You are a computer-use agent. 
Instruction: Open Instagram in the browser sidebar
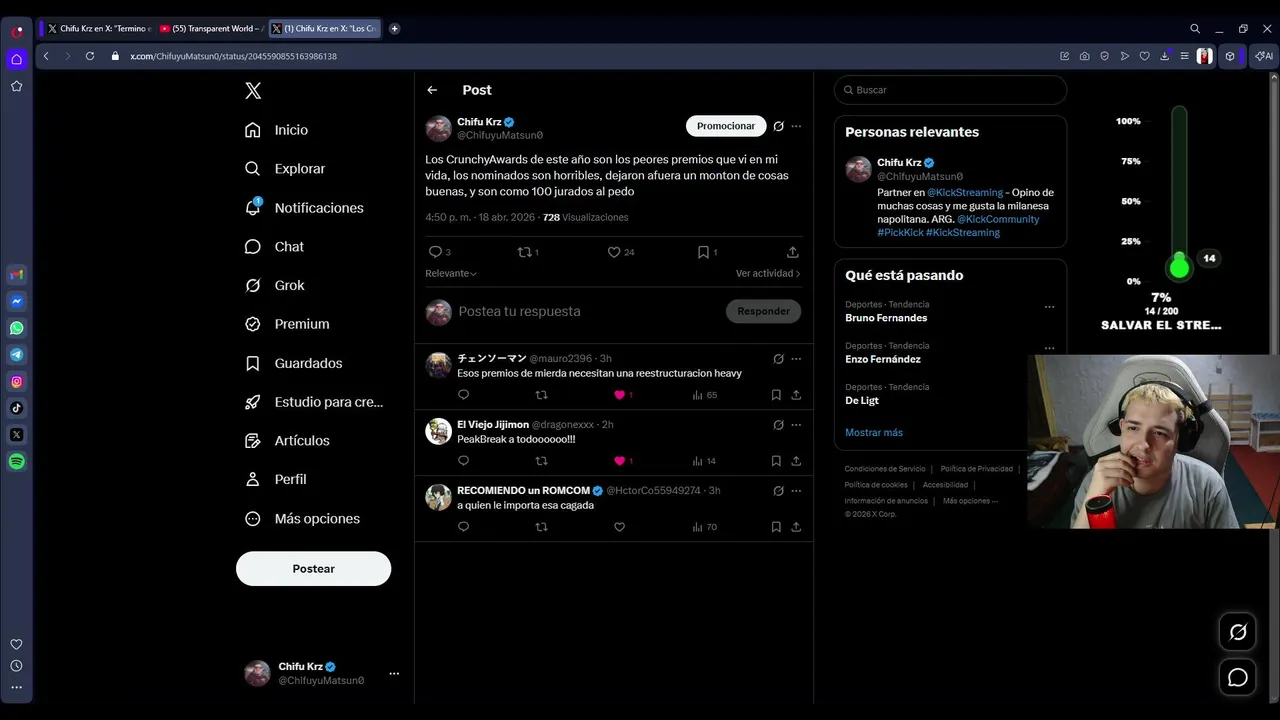[x=17, y=381]
